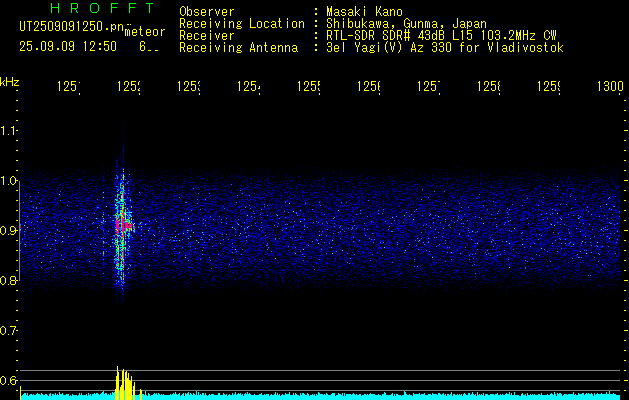Viewport: 629px width, 400px height.
Task: Click the 0.9 frequency axis label
Action: 9,230
